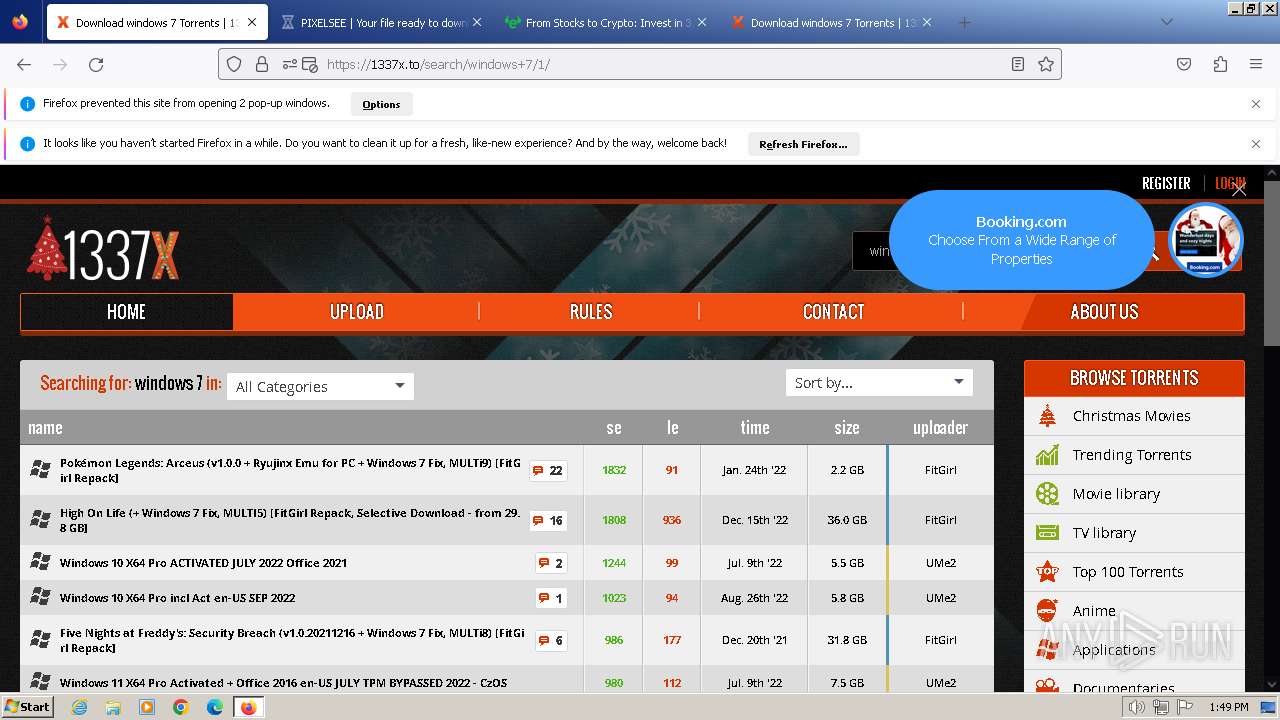
Task: Click UMe2 uploader in the ACTIVATED JULY 2022 row
Action: (941, 563)
